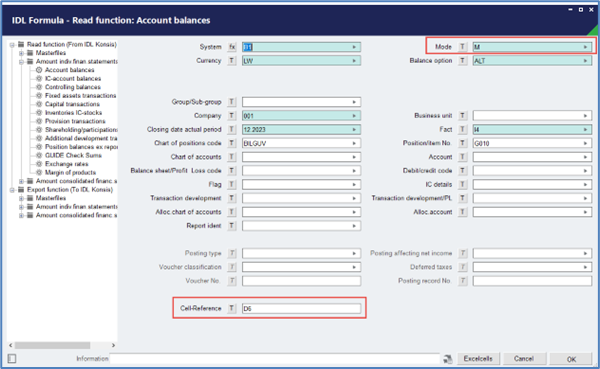The image size is (600, 369).
Task: Click the Excelcells button
Action: click(x=478, y=359)
